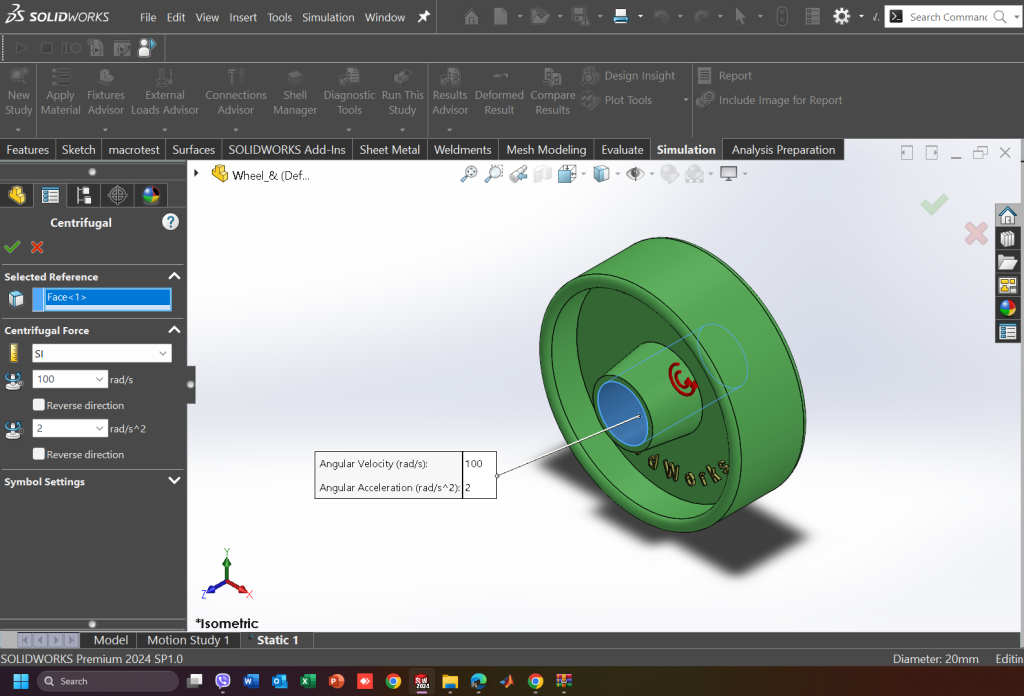Click the Zoom to Fit icon

pos(468,174)
